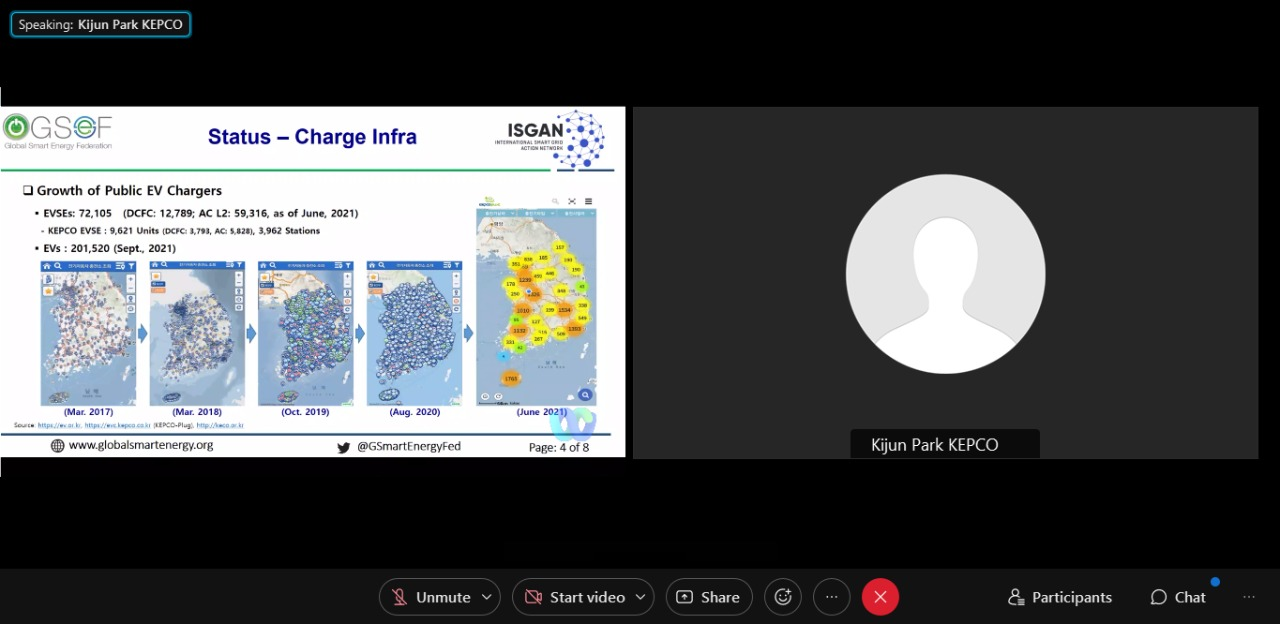Click the Speaking: Kijun Park KEPCO indicator

[x=101, y=24]
